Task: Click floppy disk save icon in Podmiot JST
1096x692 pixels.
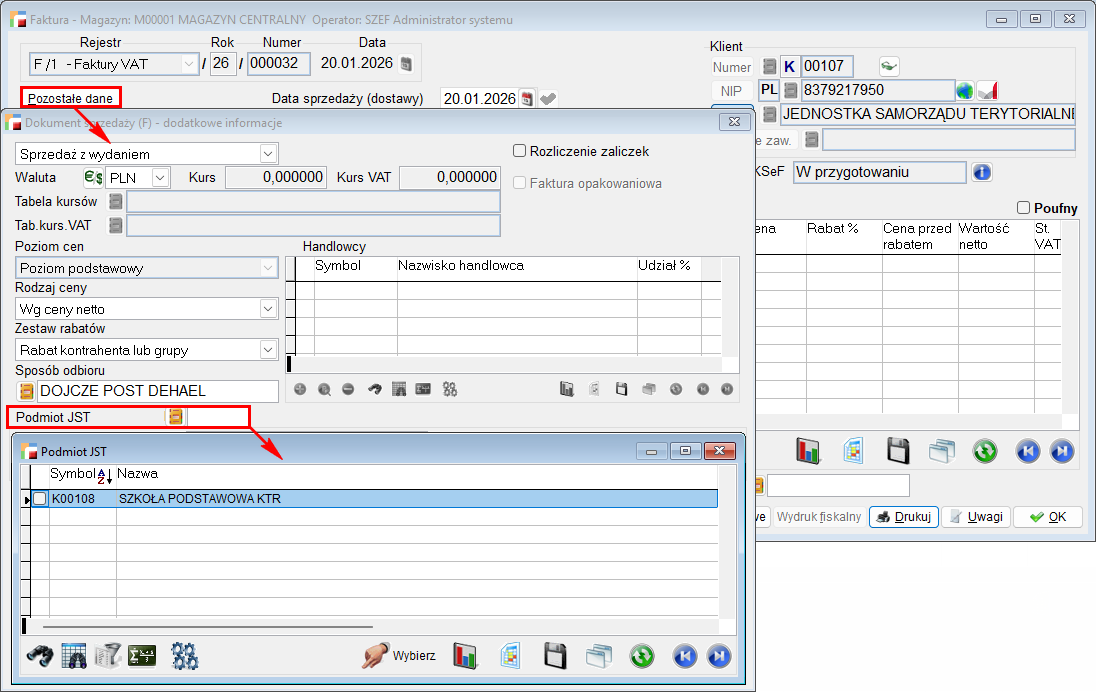Action: click(555, 656)
